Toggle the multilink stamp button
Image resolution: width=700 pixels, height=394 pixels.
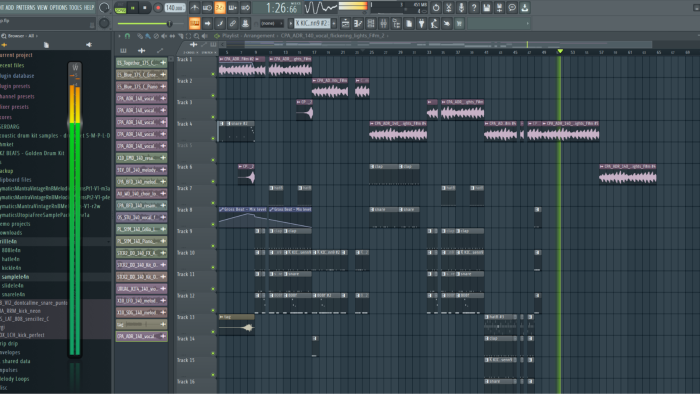[245, 23]
